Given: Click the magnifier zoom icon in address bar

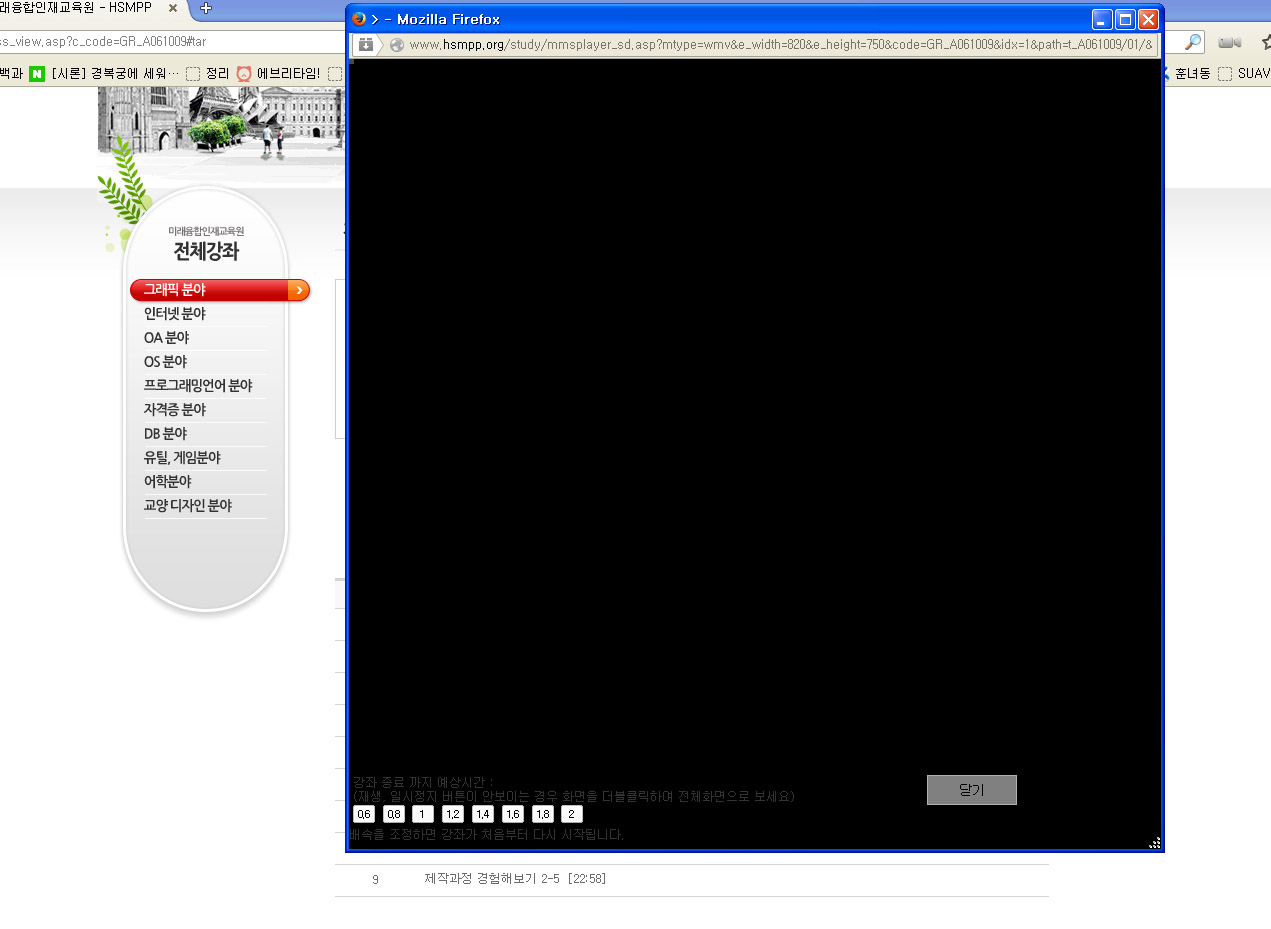Looking at the screenshot, I should pyautogui.click(x=1193, y=42).
